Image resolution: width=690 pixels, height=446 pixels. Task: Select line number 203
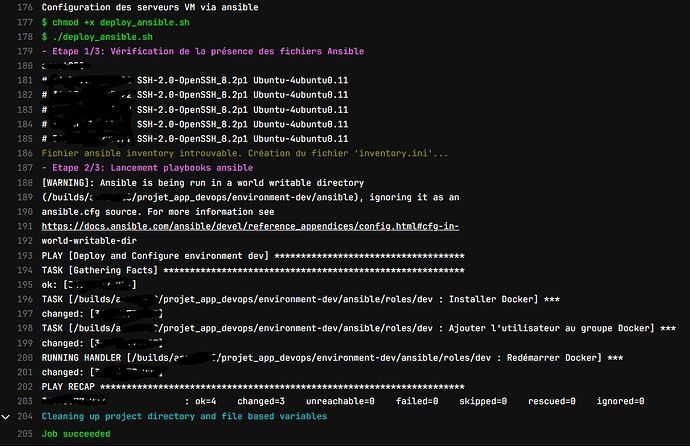point(25,401)
